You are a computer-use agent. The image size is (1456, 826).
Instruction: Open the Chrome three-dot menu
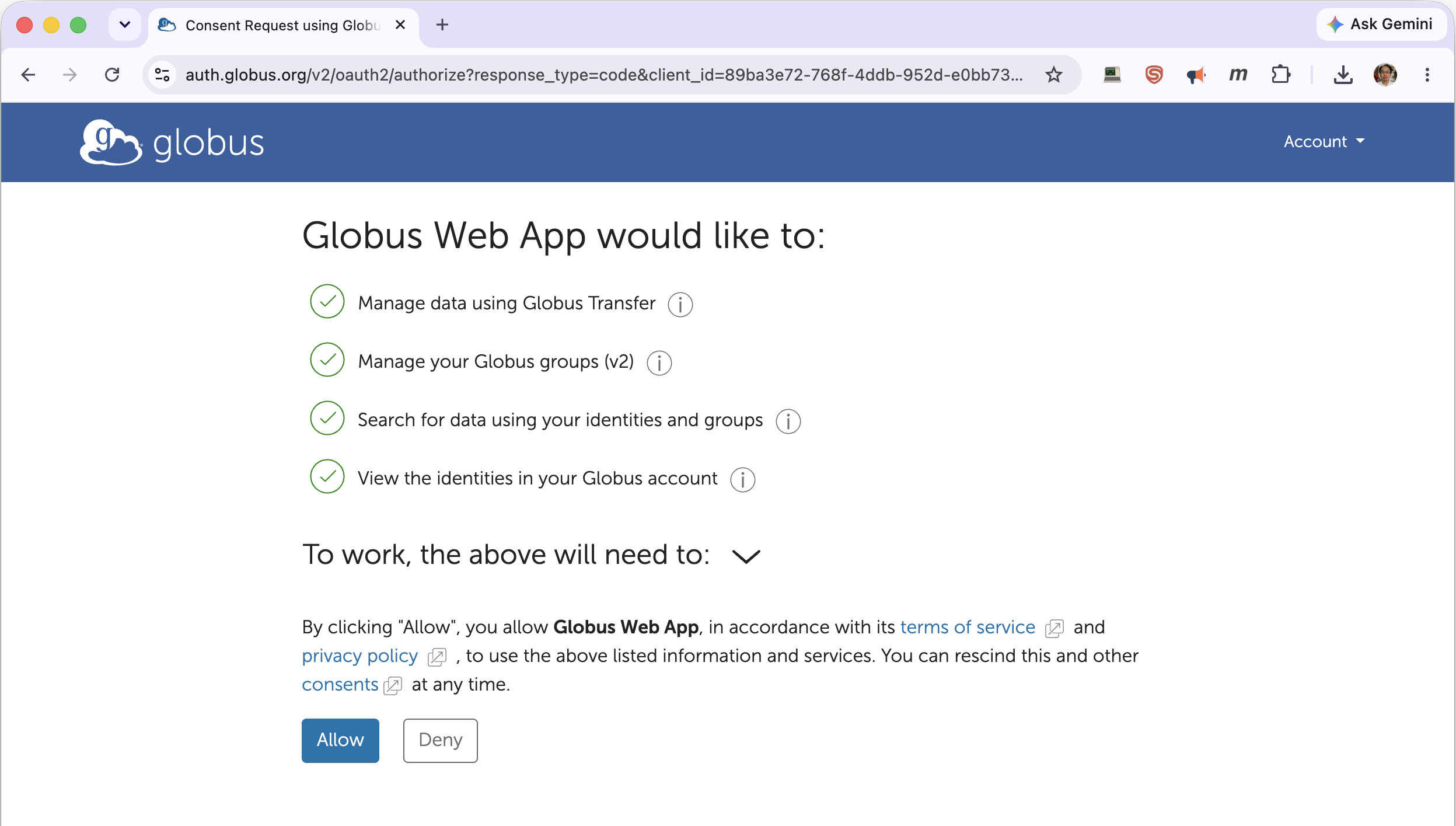point(1427,75)
